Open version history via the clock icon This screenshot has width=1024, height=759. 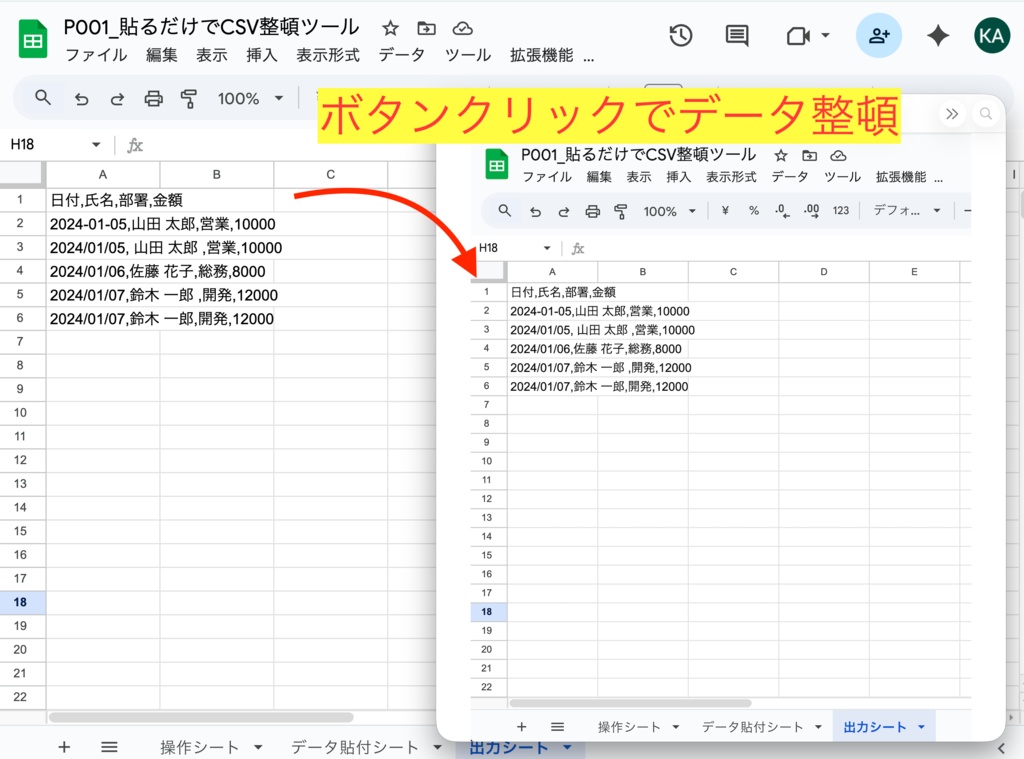click(x=681, y=35)
